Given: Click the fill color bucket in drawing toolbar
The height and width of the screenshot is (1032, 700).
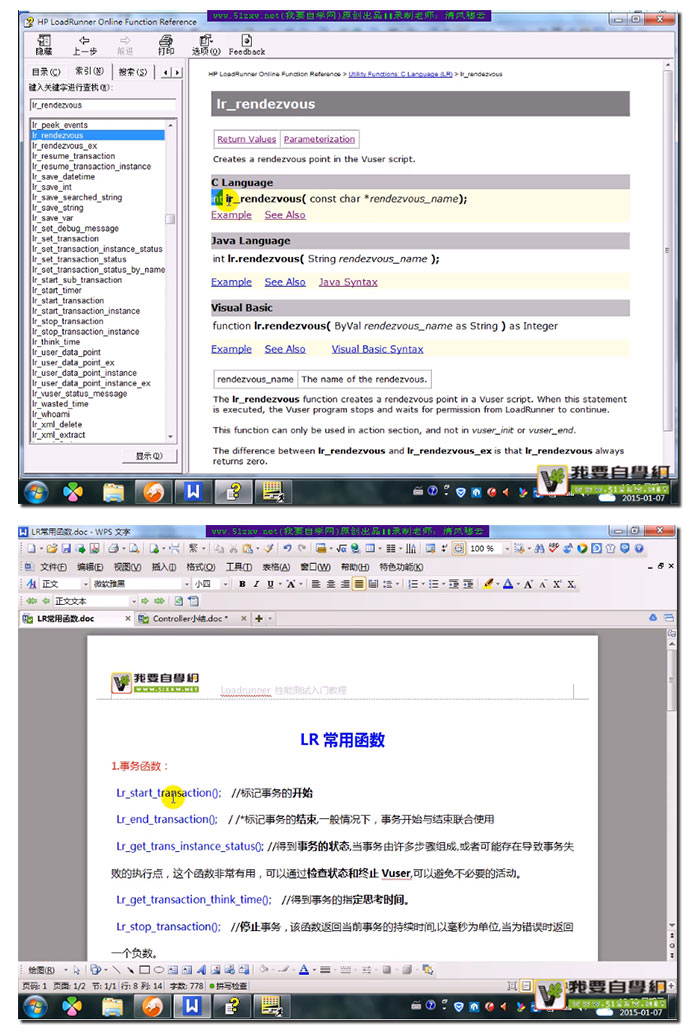Looking at the screenshot, I should 263,969.
